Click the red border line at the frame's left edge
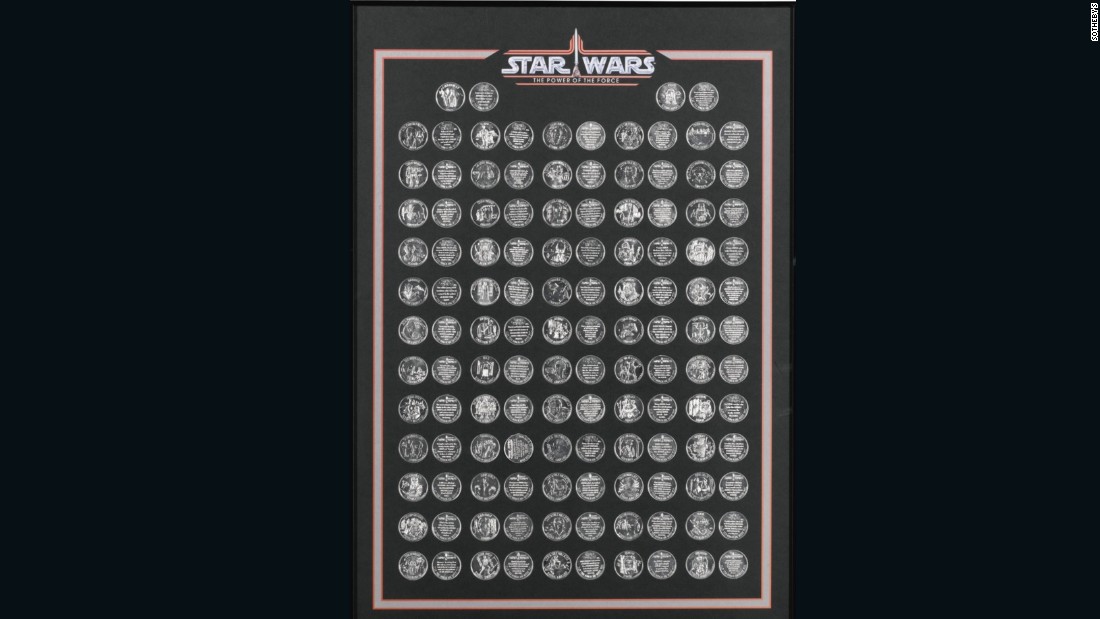1100x619 pixels. 379,330
